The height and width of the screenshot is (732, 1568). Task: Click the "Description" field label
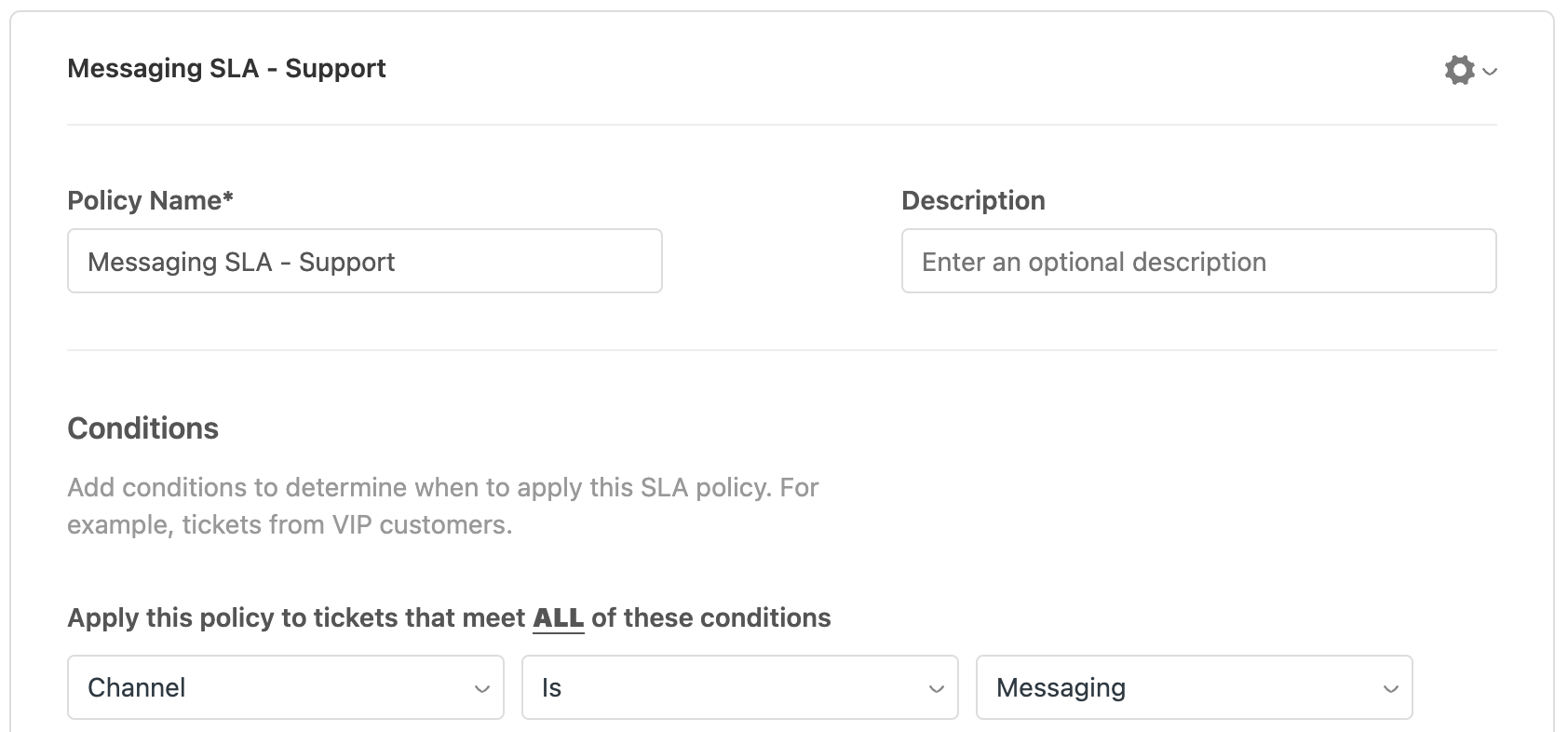pos(973,201)
